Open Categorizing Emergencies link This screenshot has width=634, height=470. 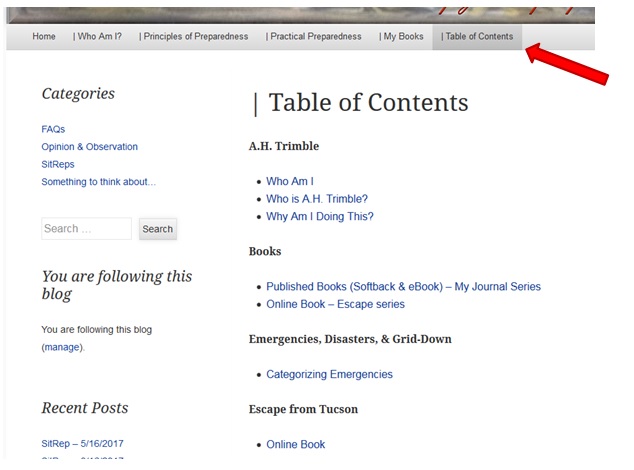point(329,374)
